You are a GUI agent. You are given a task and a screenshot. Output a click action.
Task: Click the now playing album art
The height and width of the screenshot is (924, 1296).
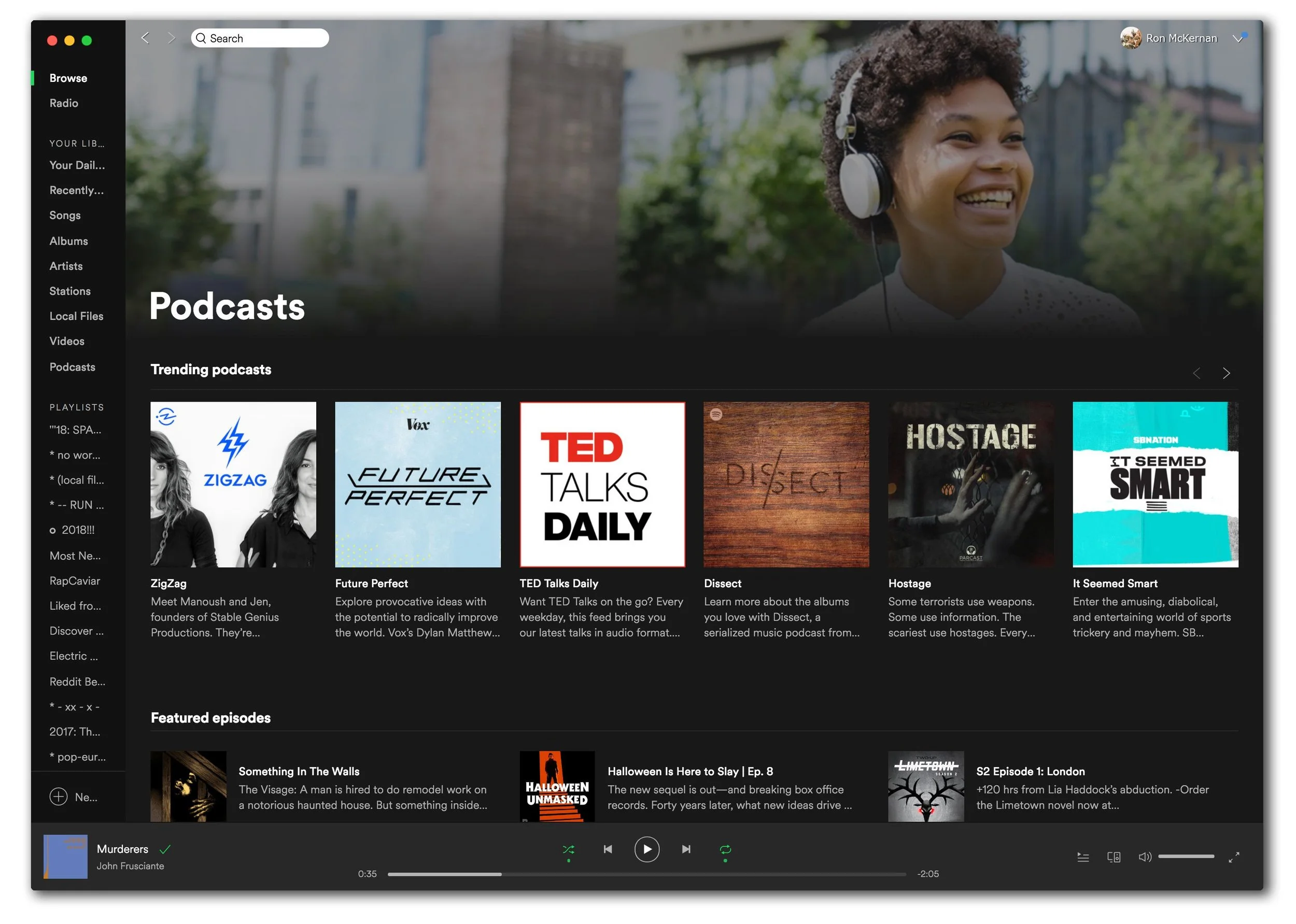coord(65,857)
